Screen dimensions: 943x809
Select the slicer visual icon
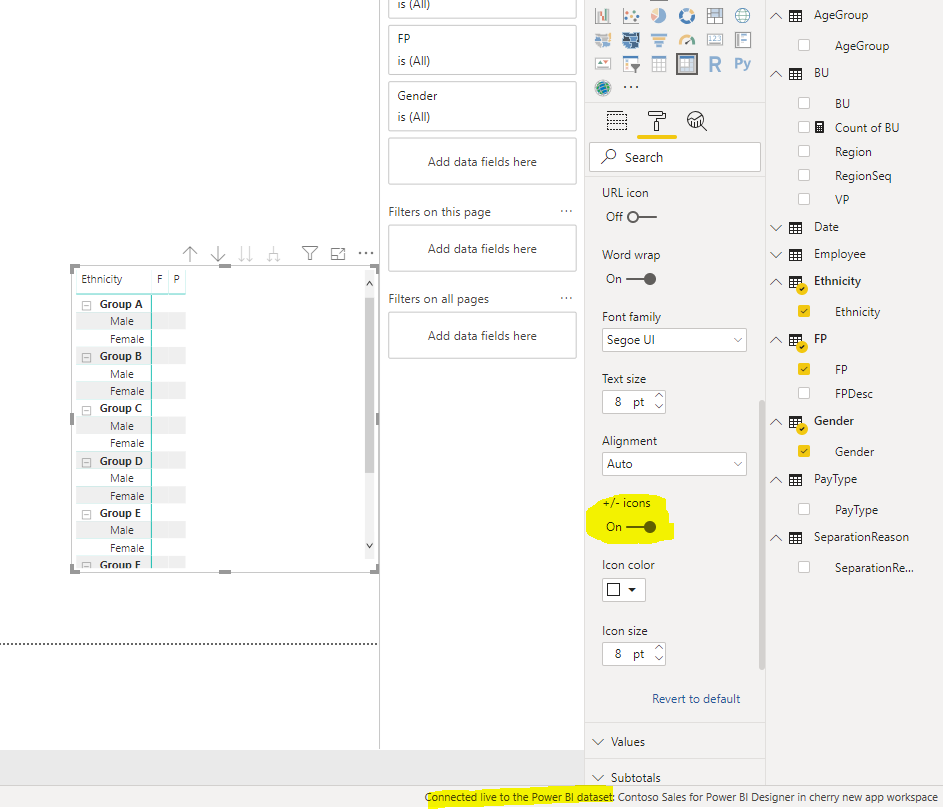pos(631,64)
